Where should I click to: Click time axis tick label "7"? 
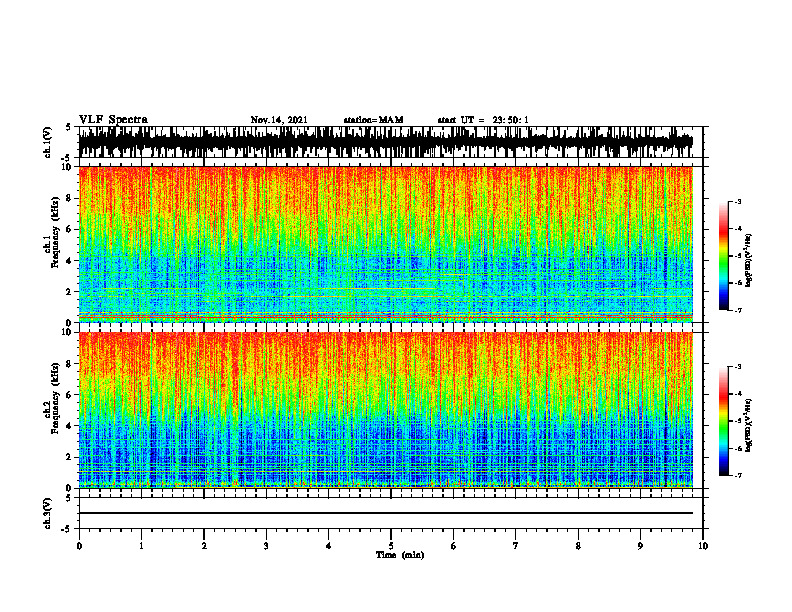516,546
